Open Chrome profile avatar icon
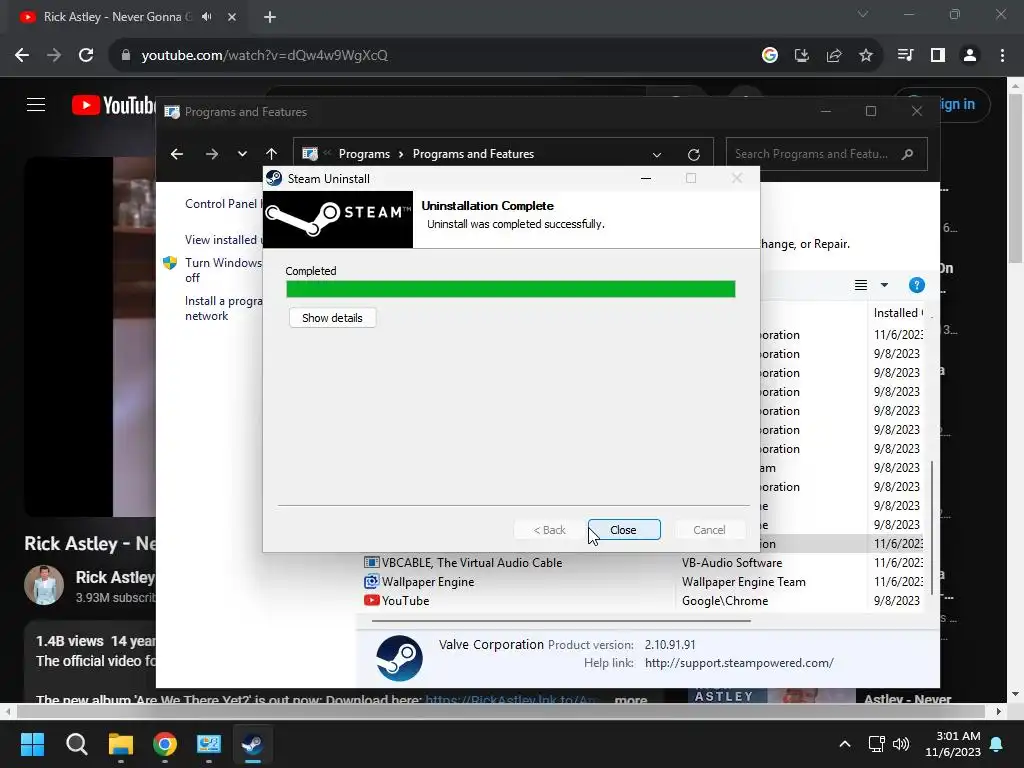The image size is (1024, 768). [x=970, y=56]
